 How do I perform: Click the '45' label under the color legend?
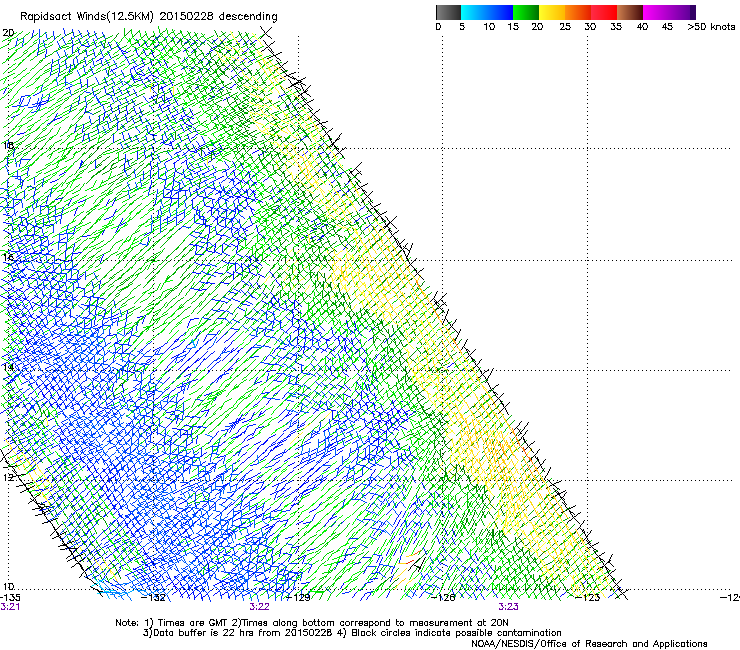click(667, 27)
